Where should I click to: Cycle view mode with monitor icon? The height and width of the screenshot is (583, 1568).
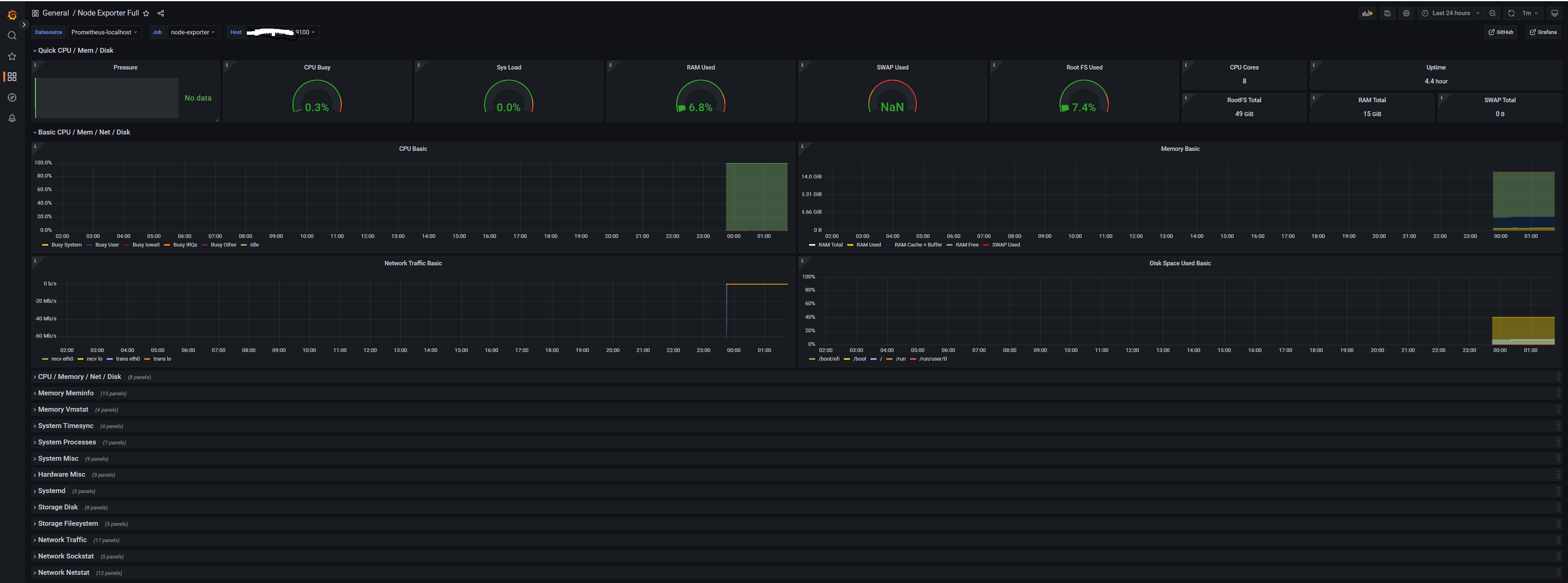1555,13
